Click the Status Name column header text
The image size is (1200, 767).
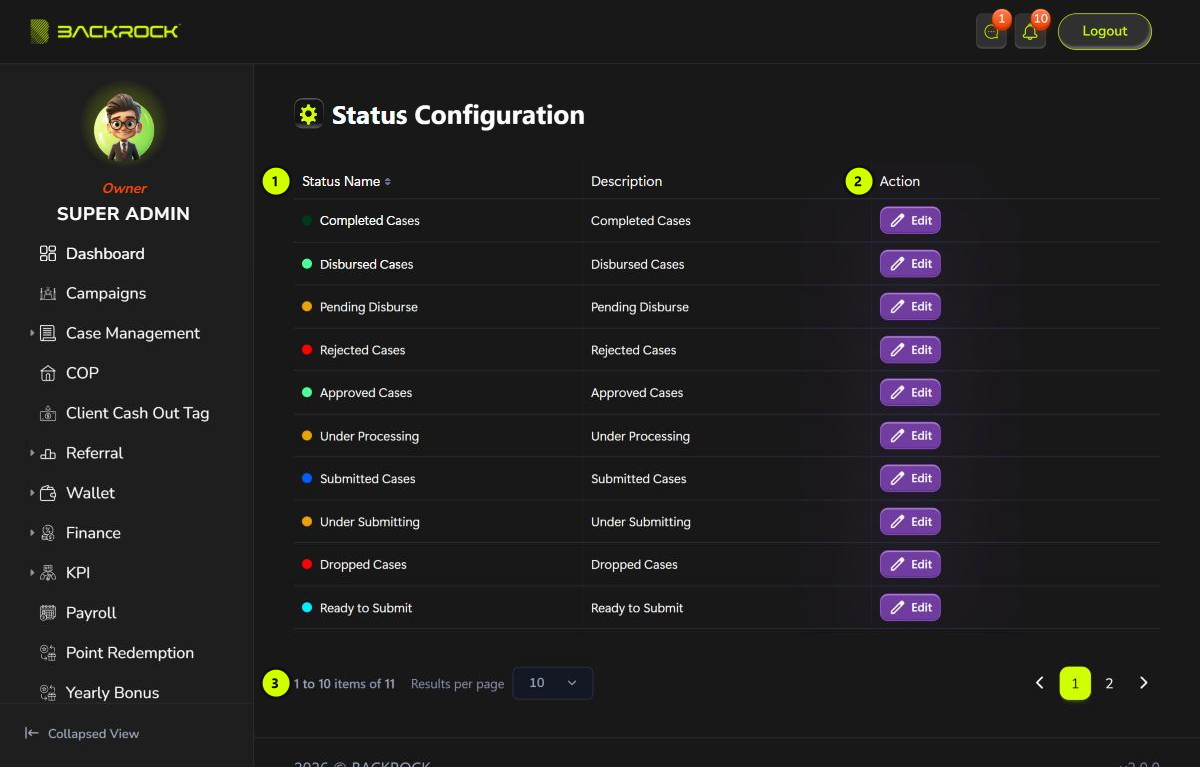coord(341,182)
